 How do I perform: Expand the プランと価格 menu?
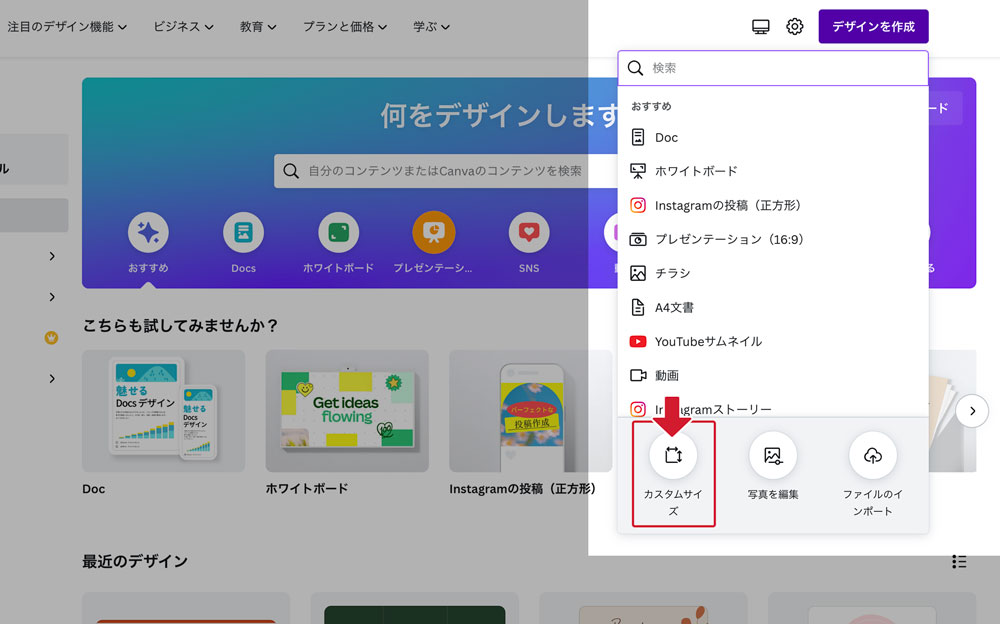[x=344, y=27]
